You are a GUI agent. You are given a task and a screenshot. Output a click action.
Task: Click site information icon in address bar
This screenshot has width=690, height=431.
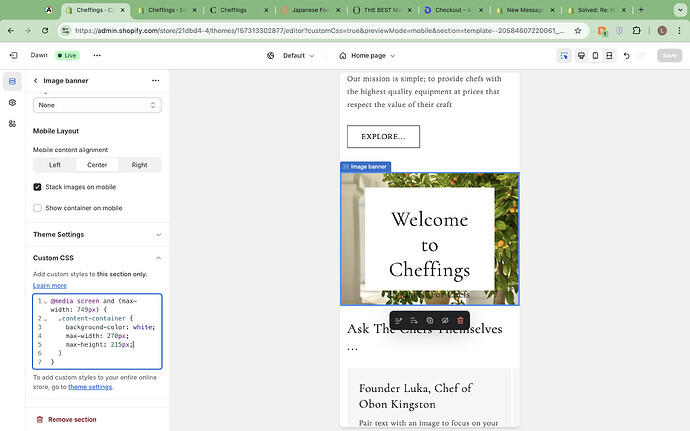66,30
